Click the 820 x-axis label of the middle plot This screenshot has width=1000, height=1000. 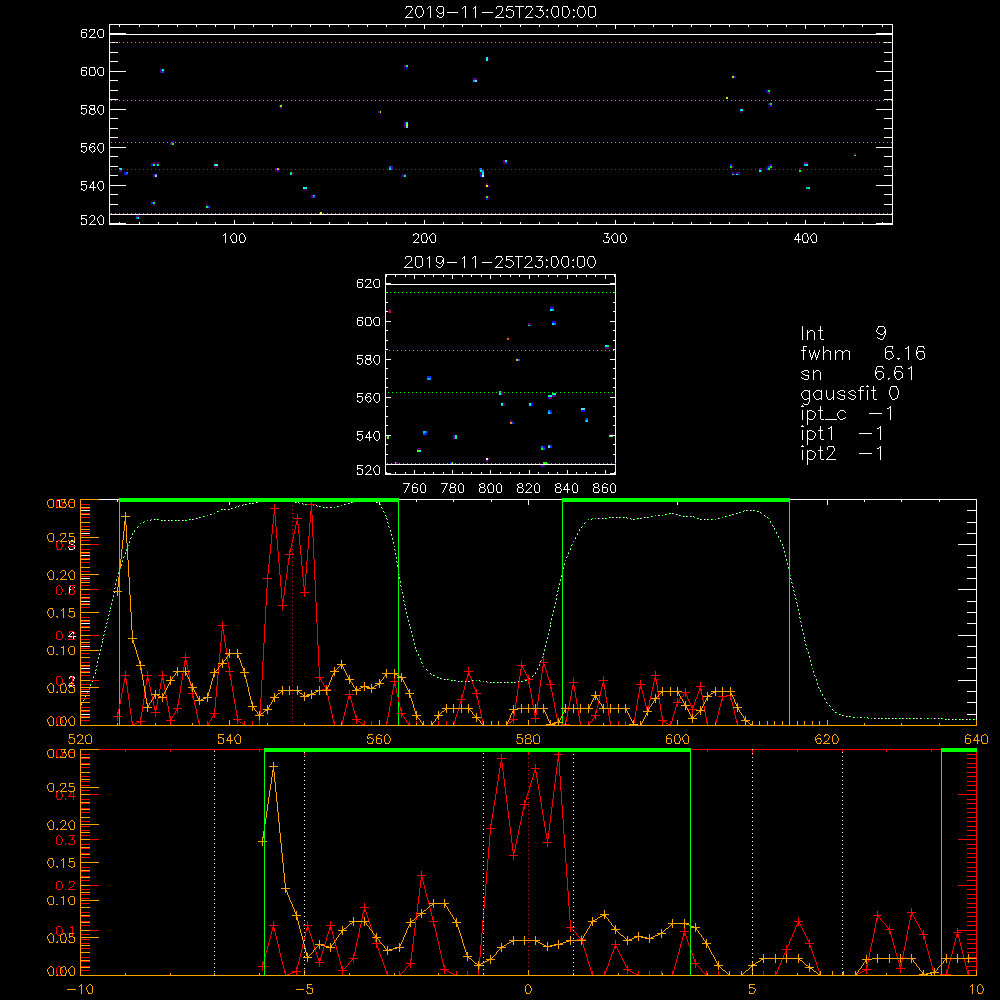coord(529,489)
